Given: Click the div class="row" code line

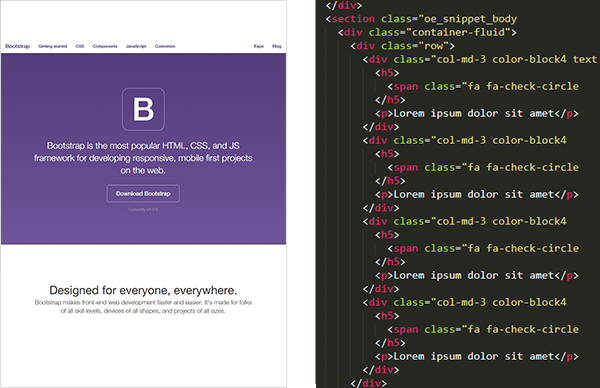Looking at the screenshot, I should pos(403,46).
